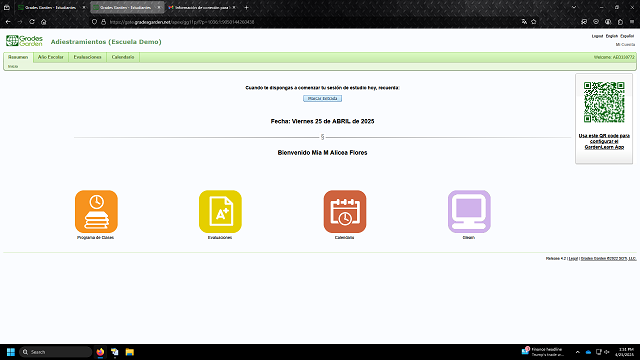
Task: Close the active Grades Garden tab
Action: pyautogui.click(x=159, y=7)
